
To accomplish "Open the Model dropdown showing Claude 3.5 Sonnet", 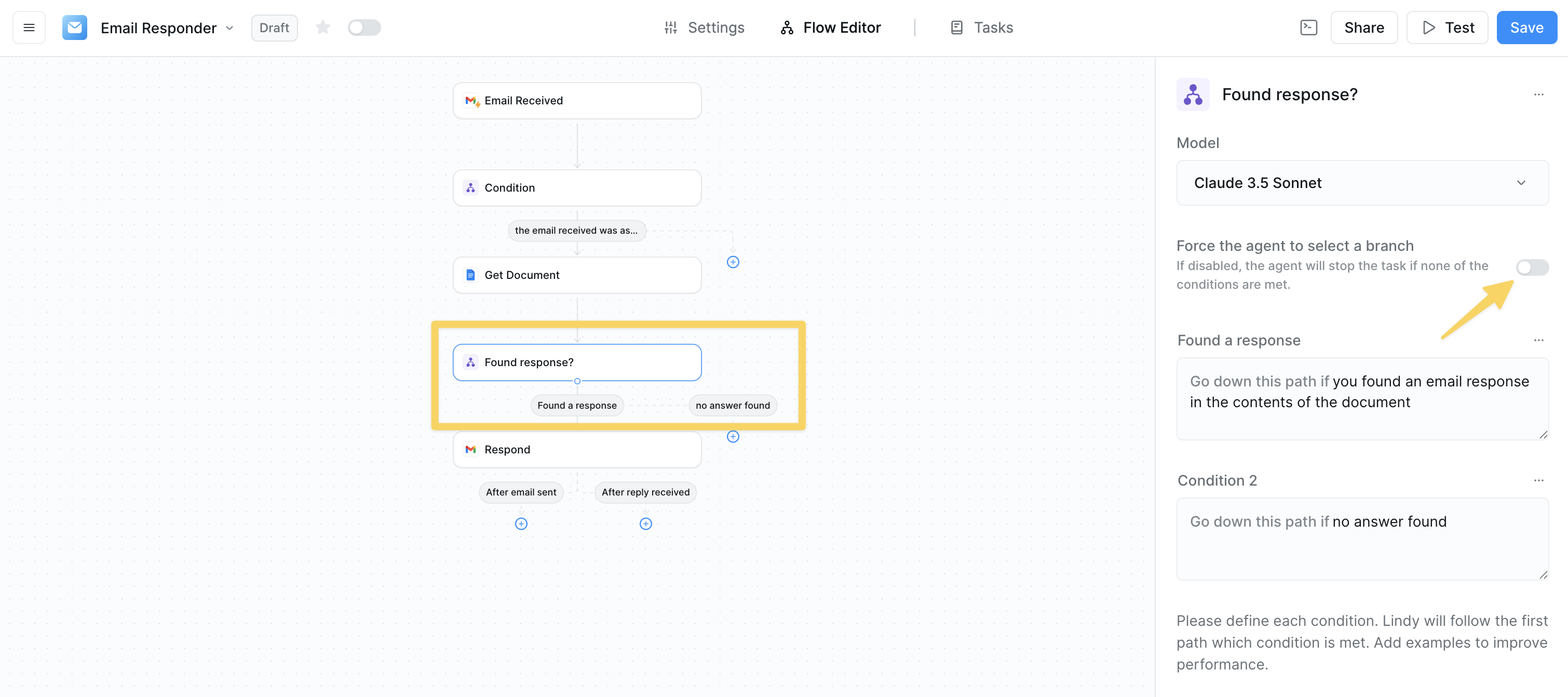I will (x=1362, y=183).
